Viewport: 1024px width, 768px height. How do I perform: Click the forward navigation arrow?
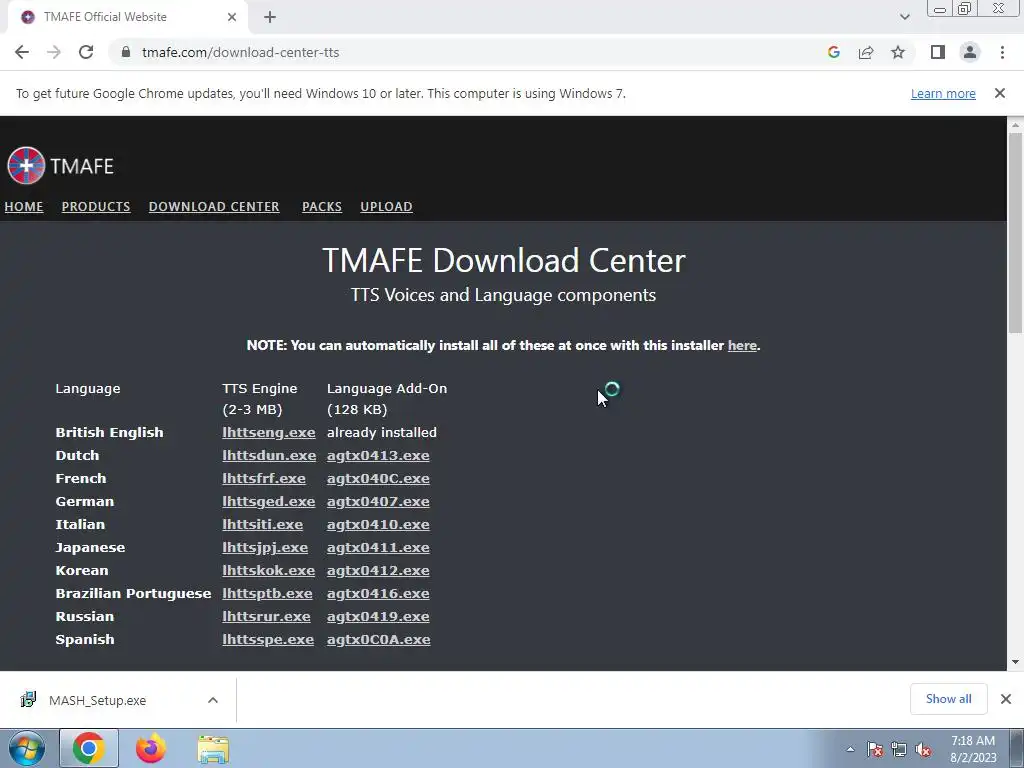coord(54,52)
